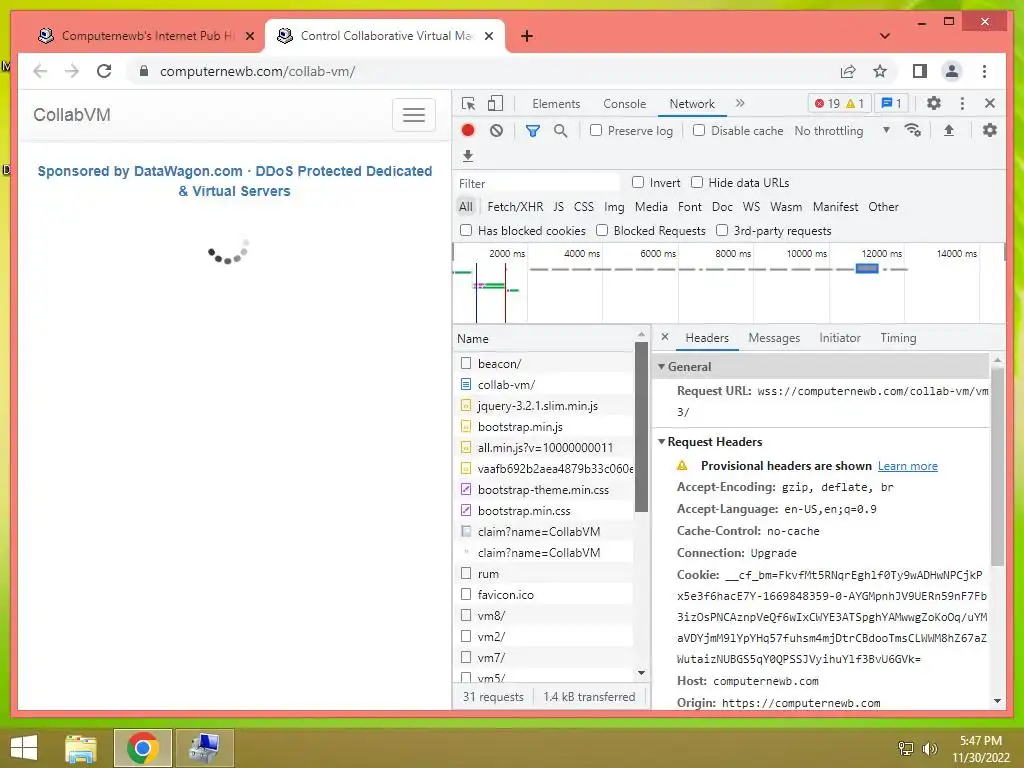Open the No throttling dropdown
Screen dimensions: 1024x768
click(x=842, y=131)
